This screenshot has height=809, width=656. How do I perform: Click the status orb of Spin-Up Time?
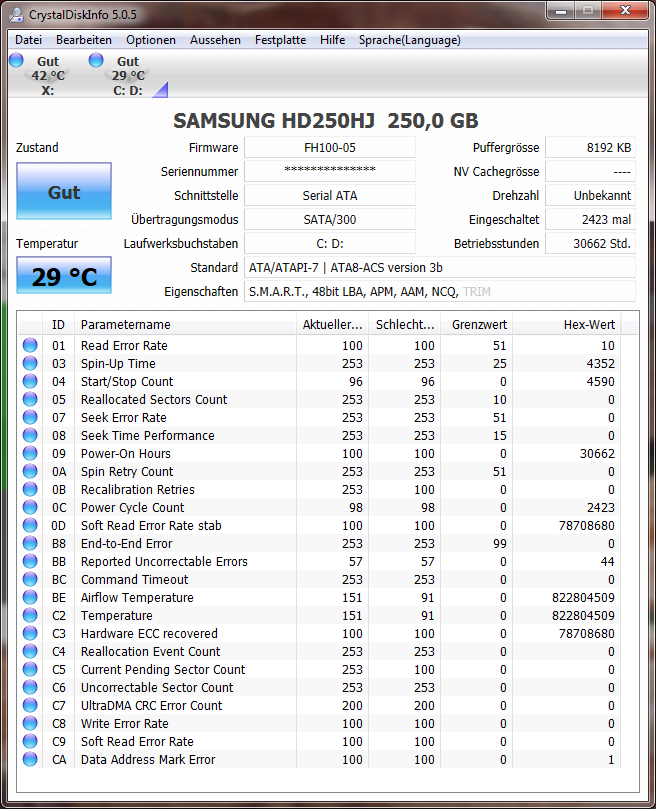(x=30, y=363)
